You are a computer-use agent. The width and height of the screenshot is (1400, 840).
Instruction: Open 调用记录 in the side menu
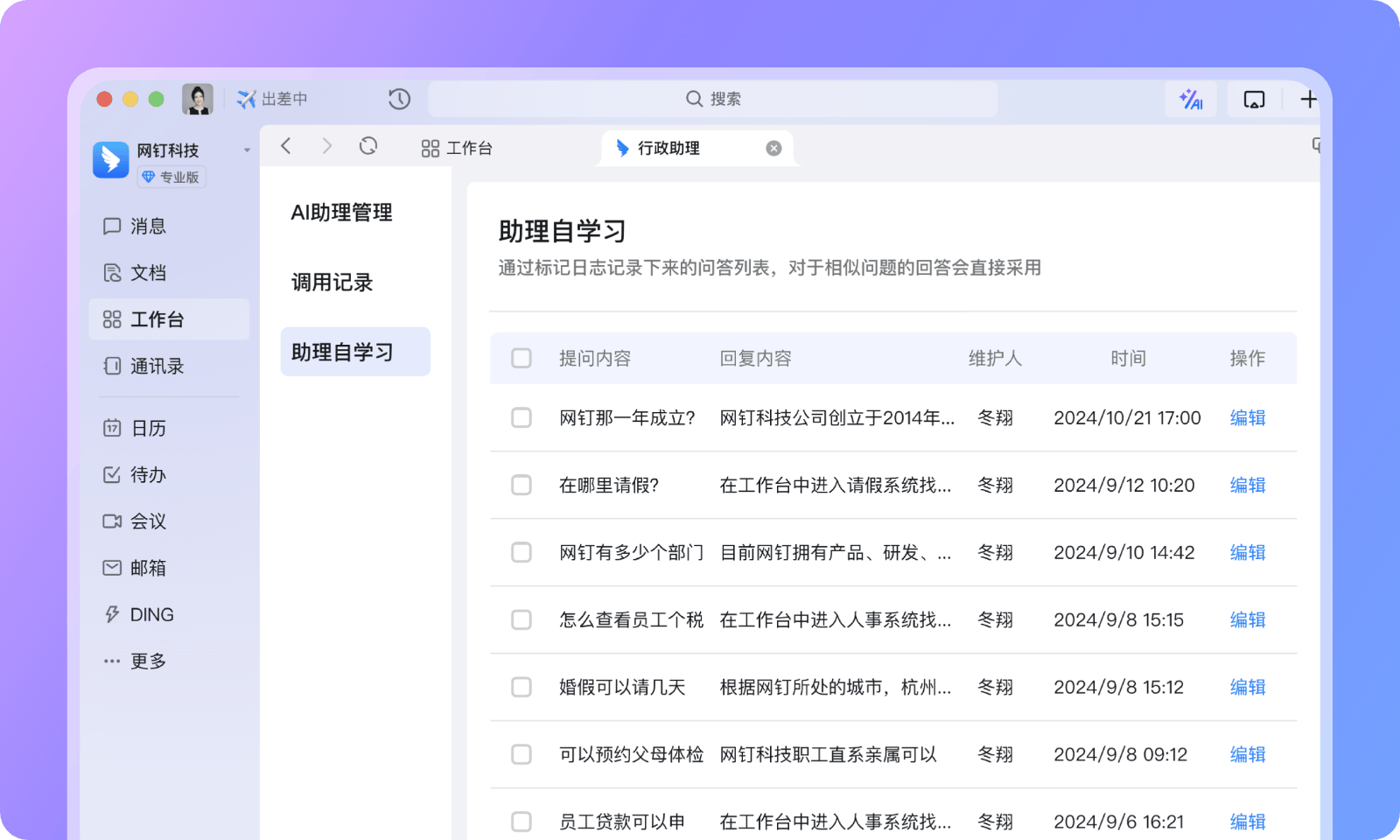(332, 283)
